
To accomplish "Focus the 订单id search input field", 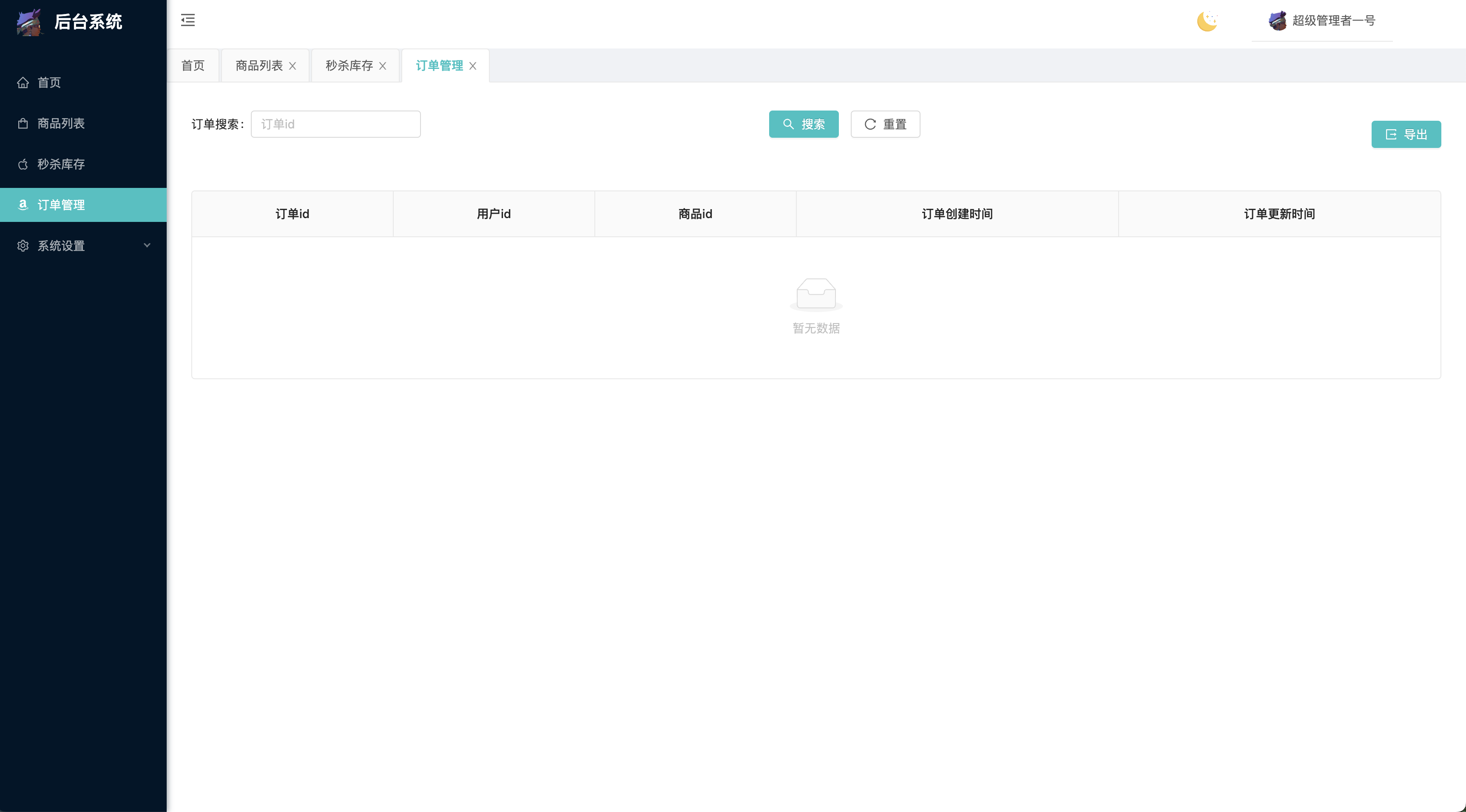I will pos(335,124).
